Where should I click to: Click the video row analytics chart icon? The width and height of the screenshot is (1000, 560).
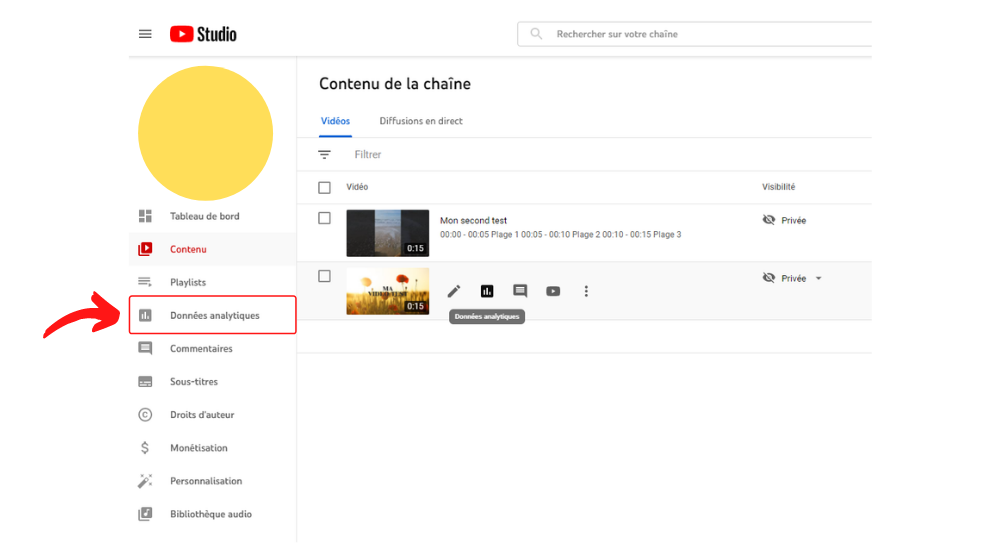(487, 291)
